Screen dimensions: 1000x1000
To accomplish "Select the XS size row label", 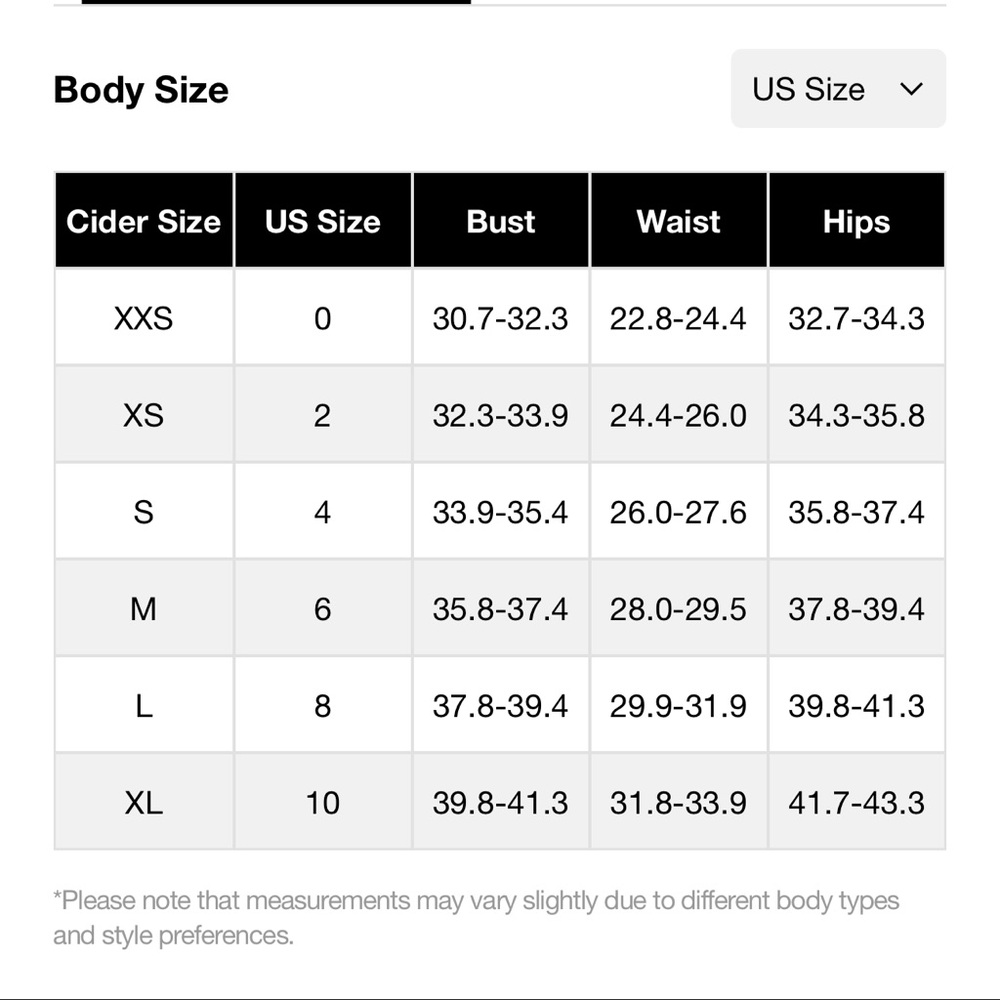I will [x=143, y=415].
